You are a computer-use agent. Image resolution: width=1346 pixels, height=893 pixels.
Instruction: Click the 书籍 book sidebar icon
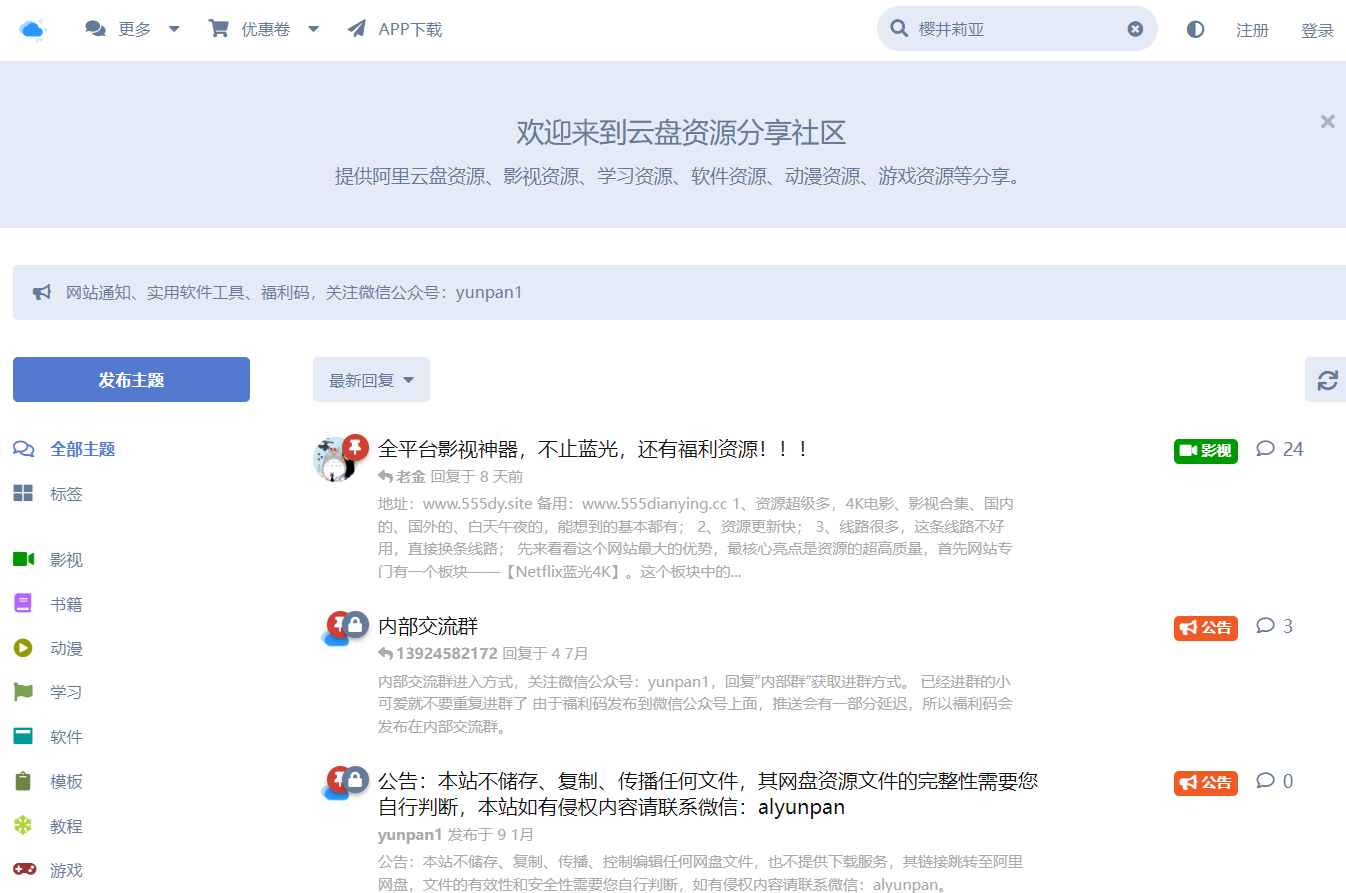pyautogui.click(x=23, y=603)
